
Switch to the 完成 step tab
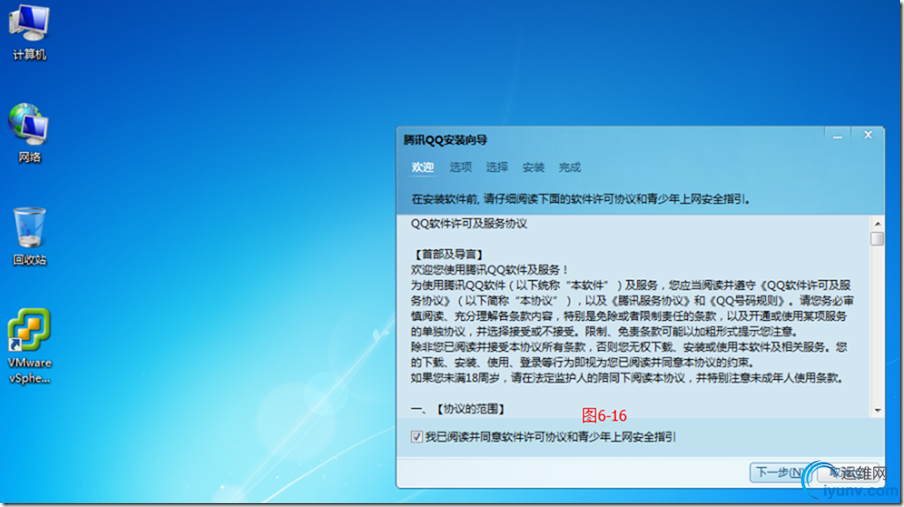(569, 167)
